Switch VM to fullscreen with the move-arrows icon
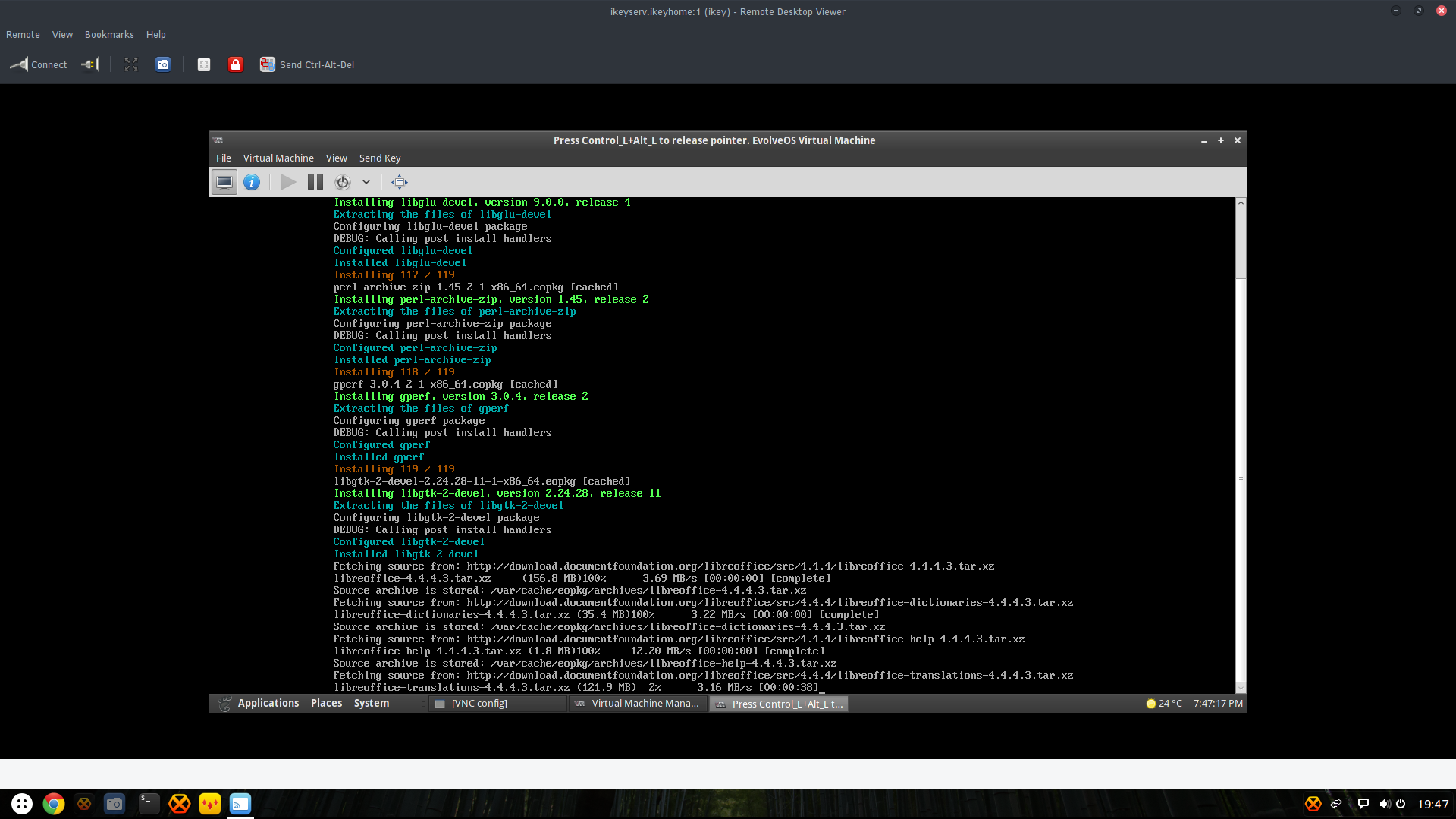The height and width of the screenshot is (819, 1456). coord(400,182)
